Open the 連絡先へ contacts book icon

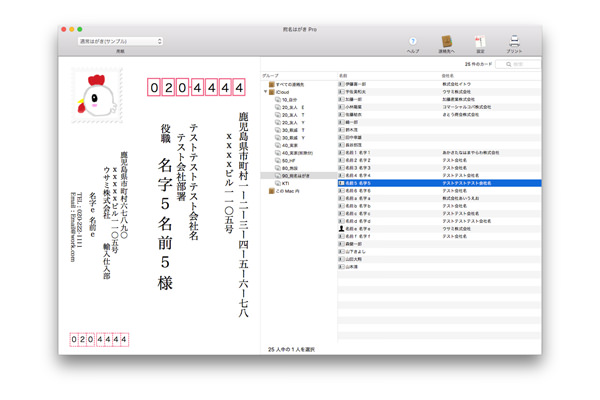click(x=446, y=42)
